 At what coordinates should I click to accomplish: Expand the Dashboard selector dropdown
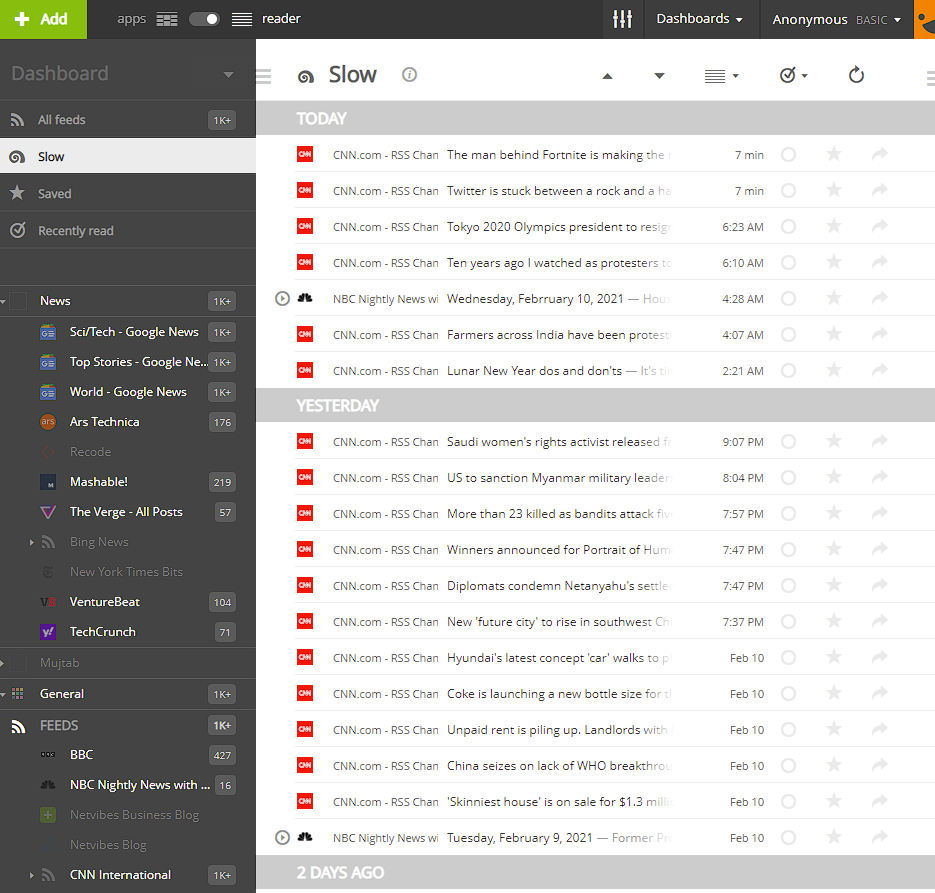pyautogui.click(x=228, y=75)
